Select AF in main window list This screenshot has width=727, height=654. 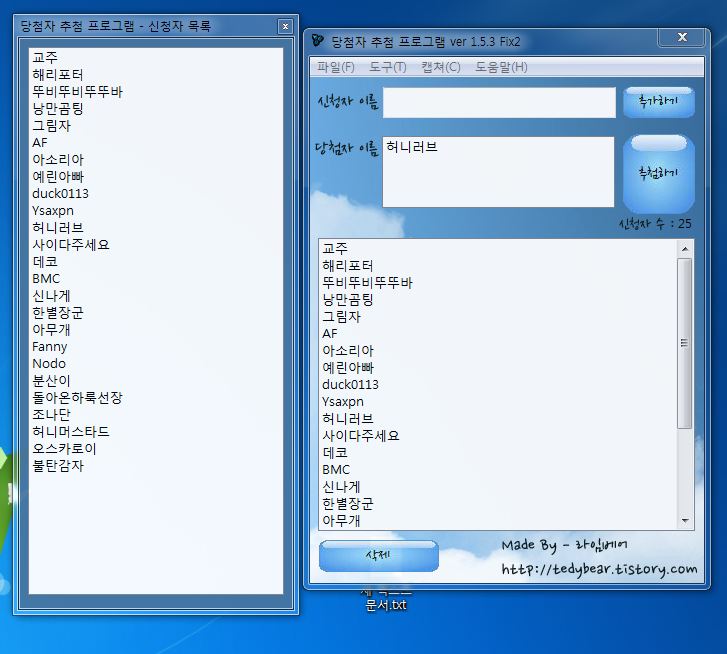click(x=330, y=334)
